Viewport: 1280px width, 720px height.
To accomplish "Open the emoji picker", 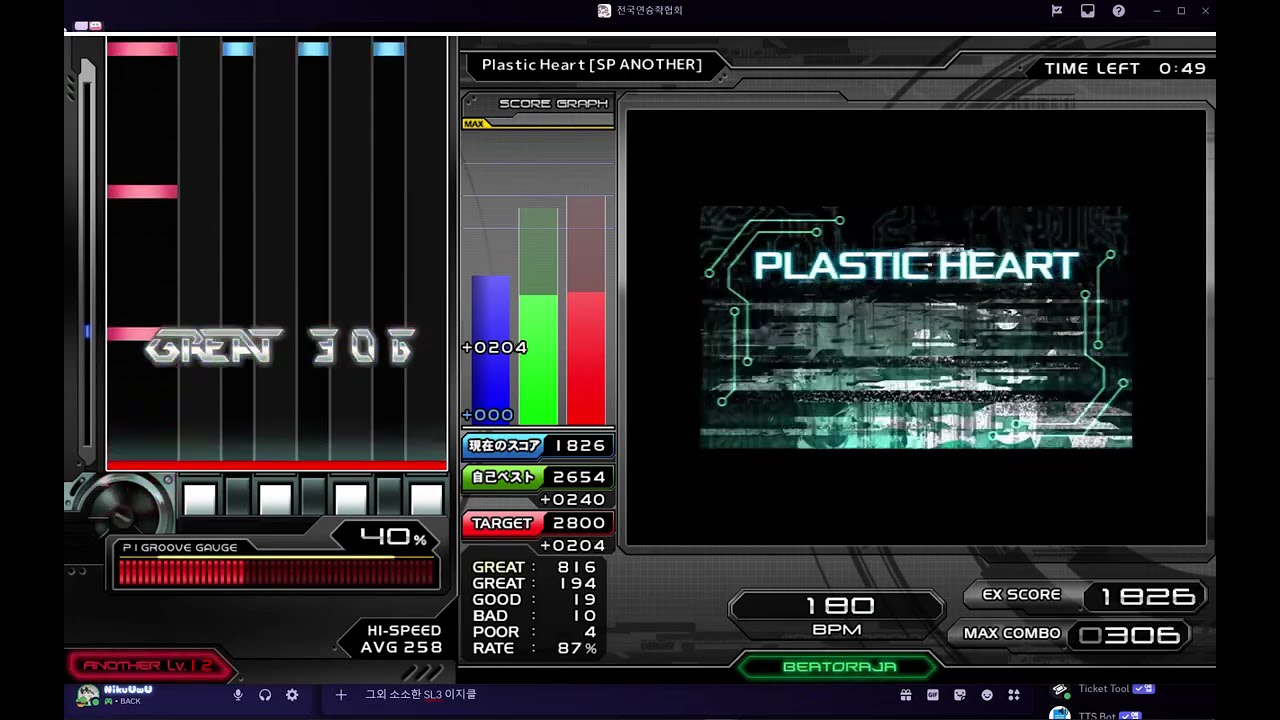I will click(987, 695).
